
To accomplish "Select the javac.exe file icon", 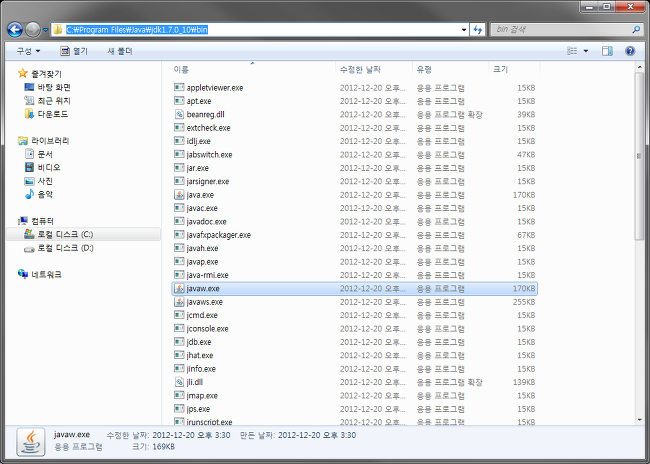I will coord(179,208).
